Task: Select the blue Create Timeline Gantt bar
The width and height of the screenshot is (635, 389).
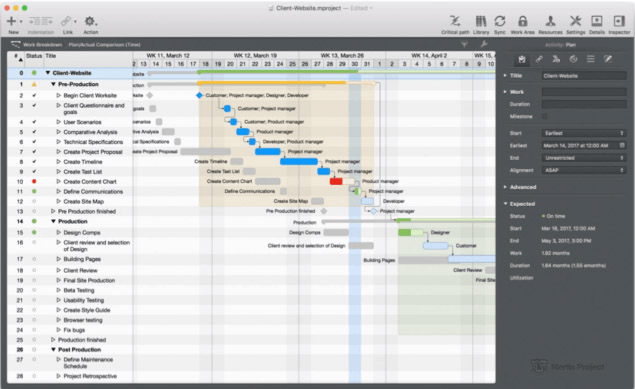Action: (x=299, y=162)
